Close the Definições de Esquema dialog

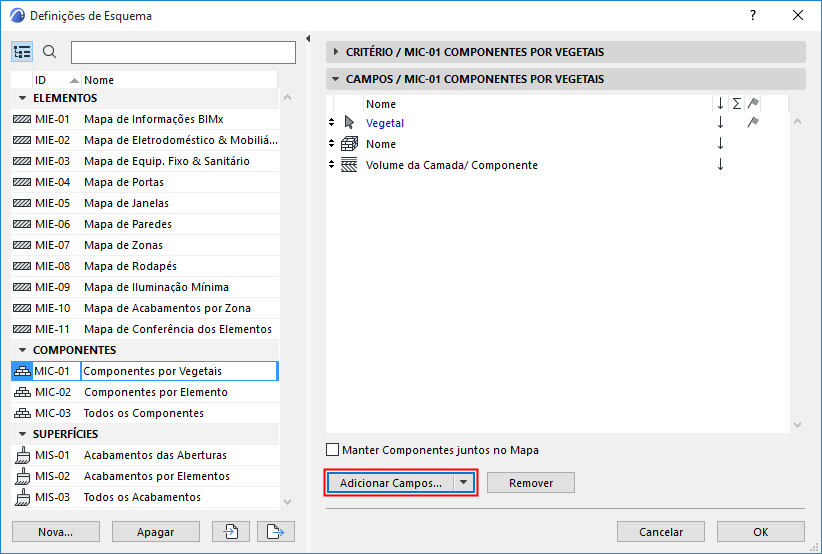pos(798,15)
